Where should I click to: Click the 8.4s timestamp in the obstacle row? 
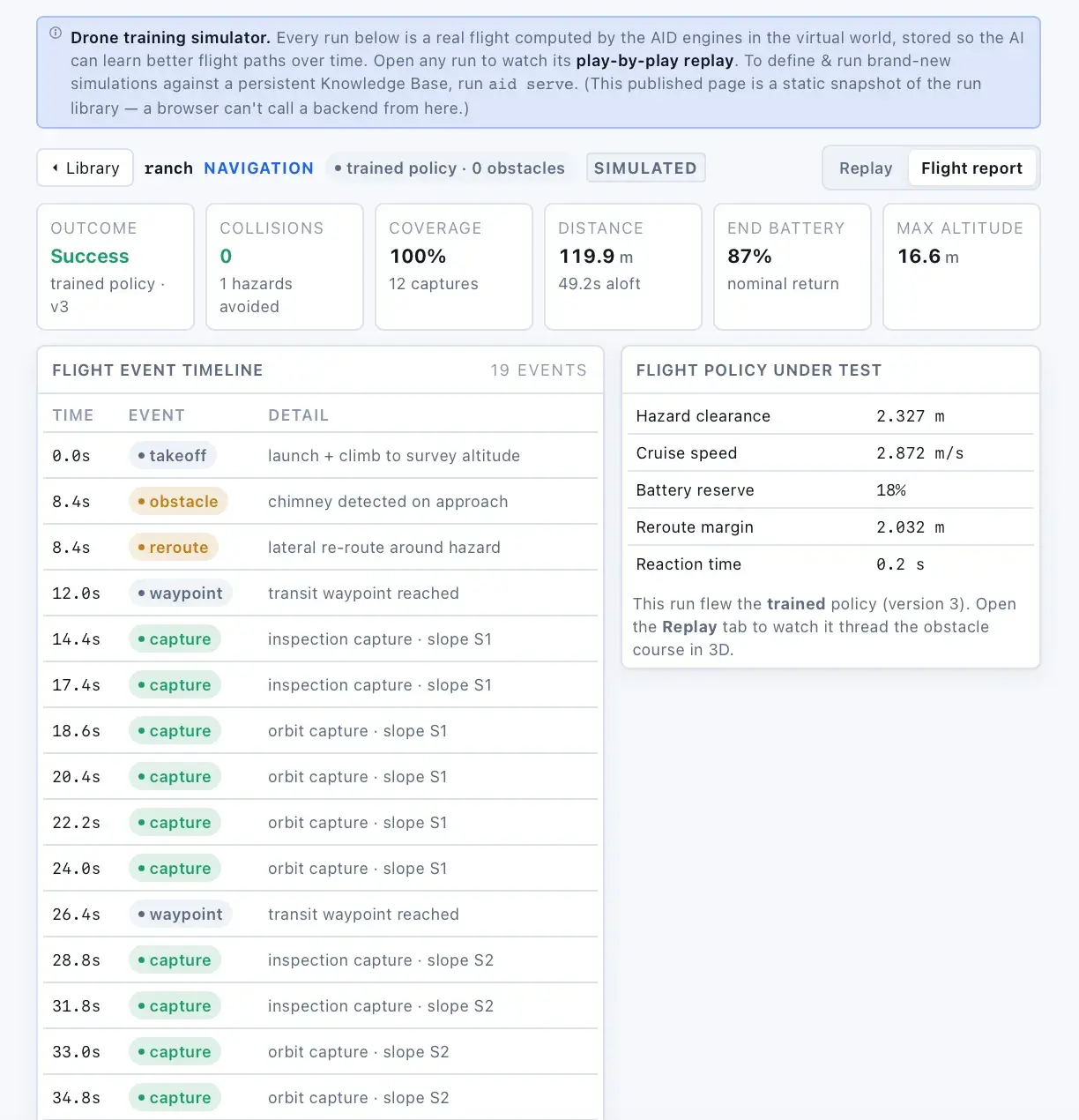coord(71,501)
